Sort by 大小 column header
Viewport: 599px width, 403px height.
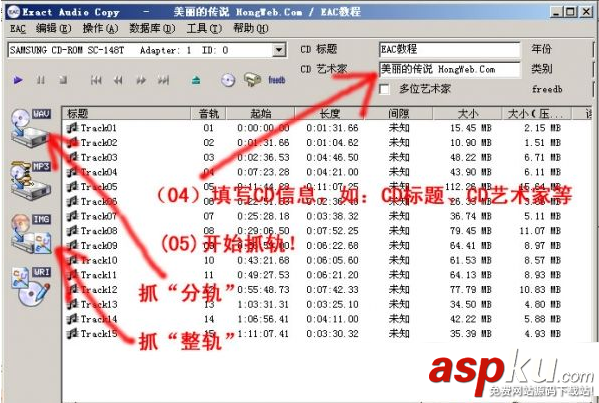pyautogui.click(x=467, y=113)
